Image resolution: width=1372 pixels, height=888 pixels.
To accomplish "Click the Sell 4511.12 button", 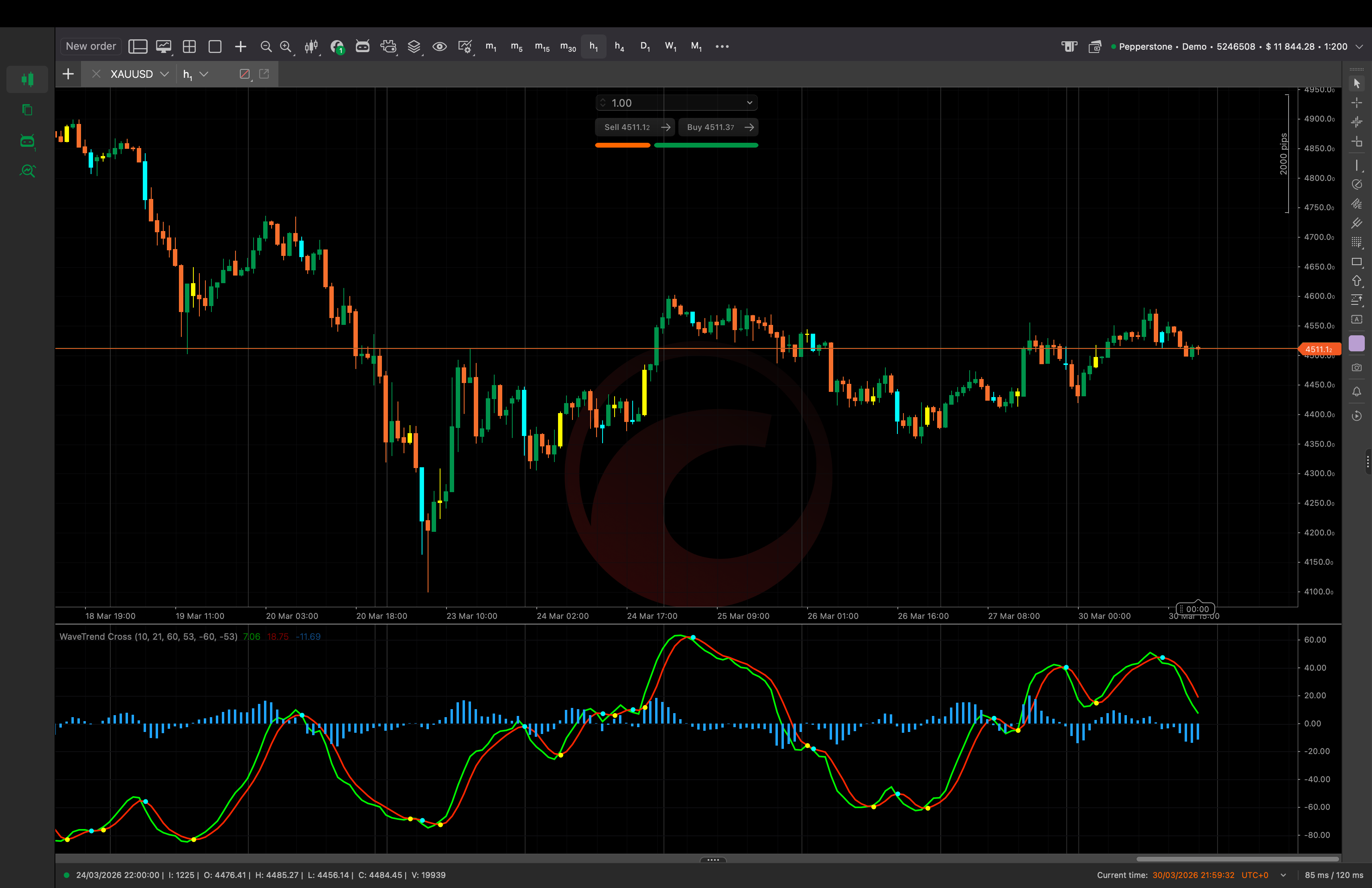I will [635, 127].
